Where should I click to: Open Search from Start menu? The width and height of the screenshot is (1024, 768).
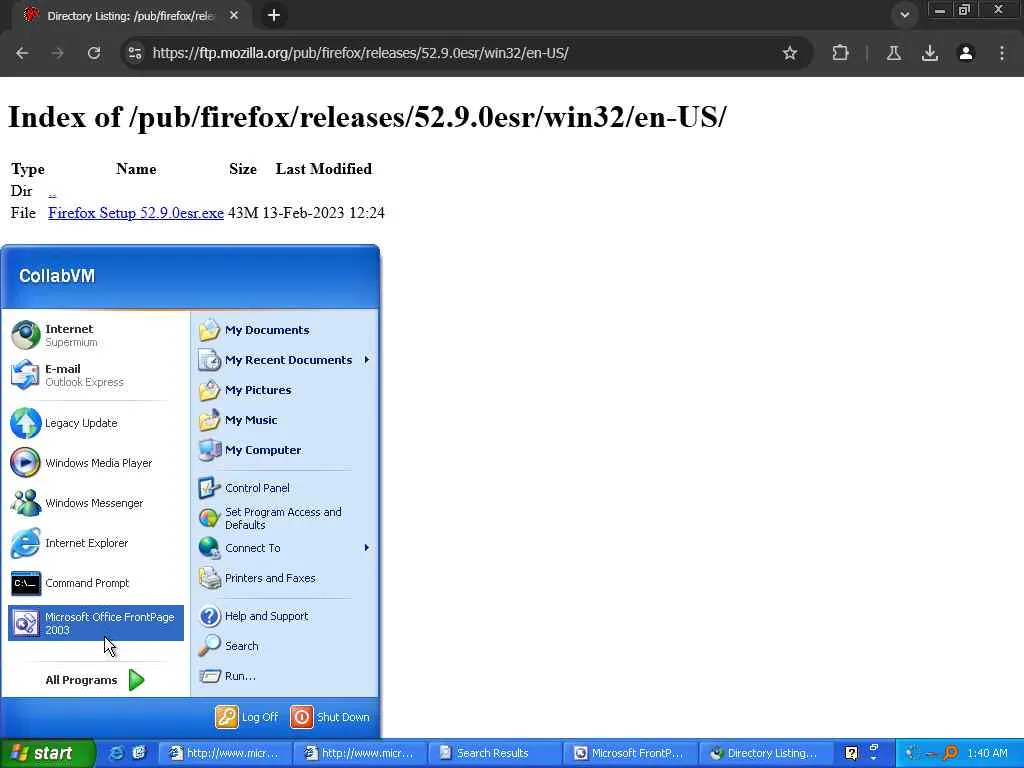pos(285,646)
